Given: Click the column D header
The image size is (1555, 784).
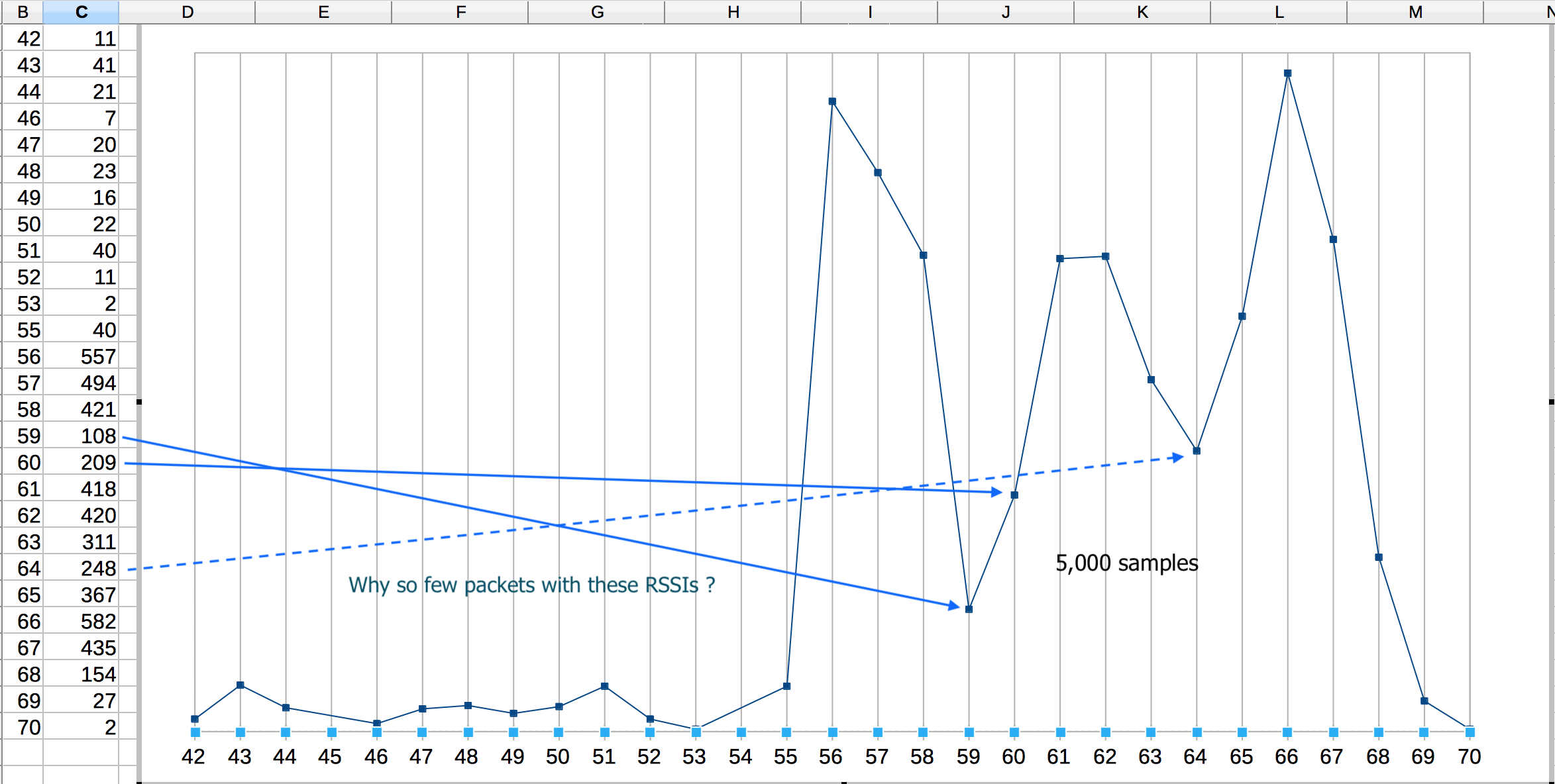Looking at the screenshot, I should (x=188, y=11).
